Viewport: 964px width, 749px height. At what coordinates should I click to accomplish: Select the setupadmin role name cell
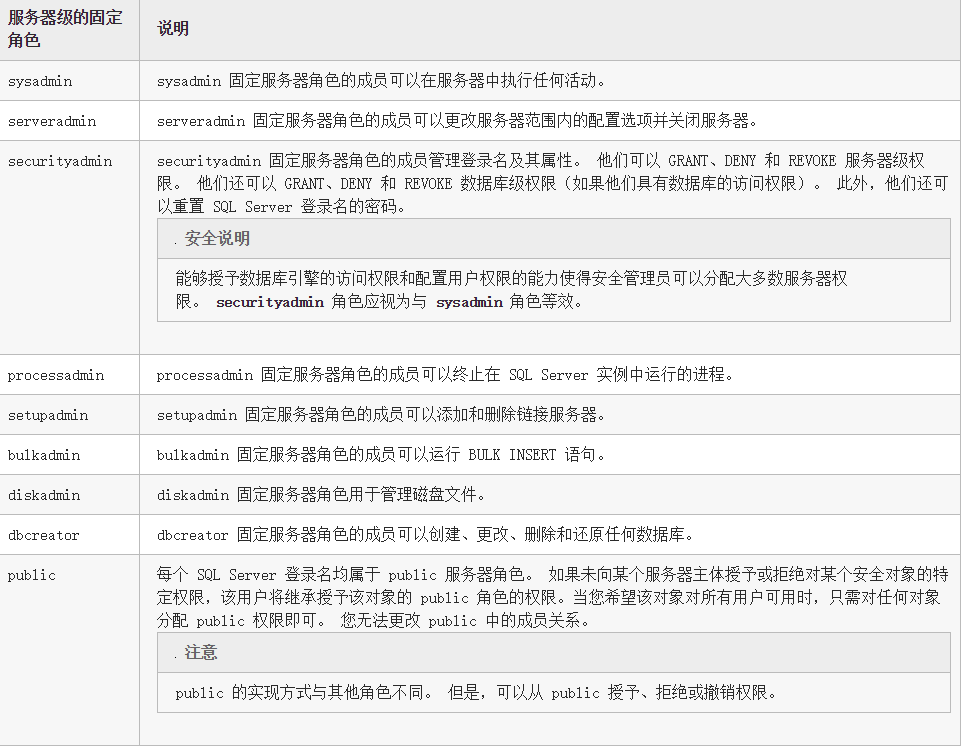(48, 415)
